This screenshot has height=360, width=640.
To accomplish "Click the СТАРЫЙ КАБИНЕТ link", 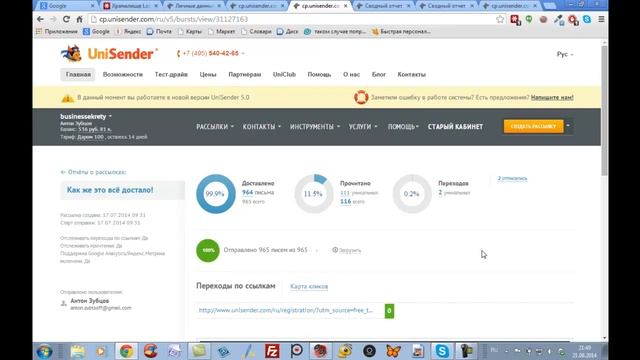I will coord(455,127).
